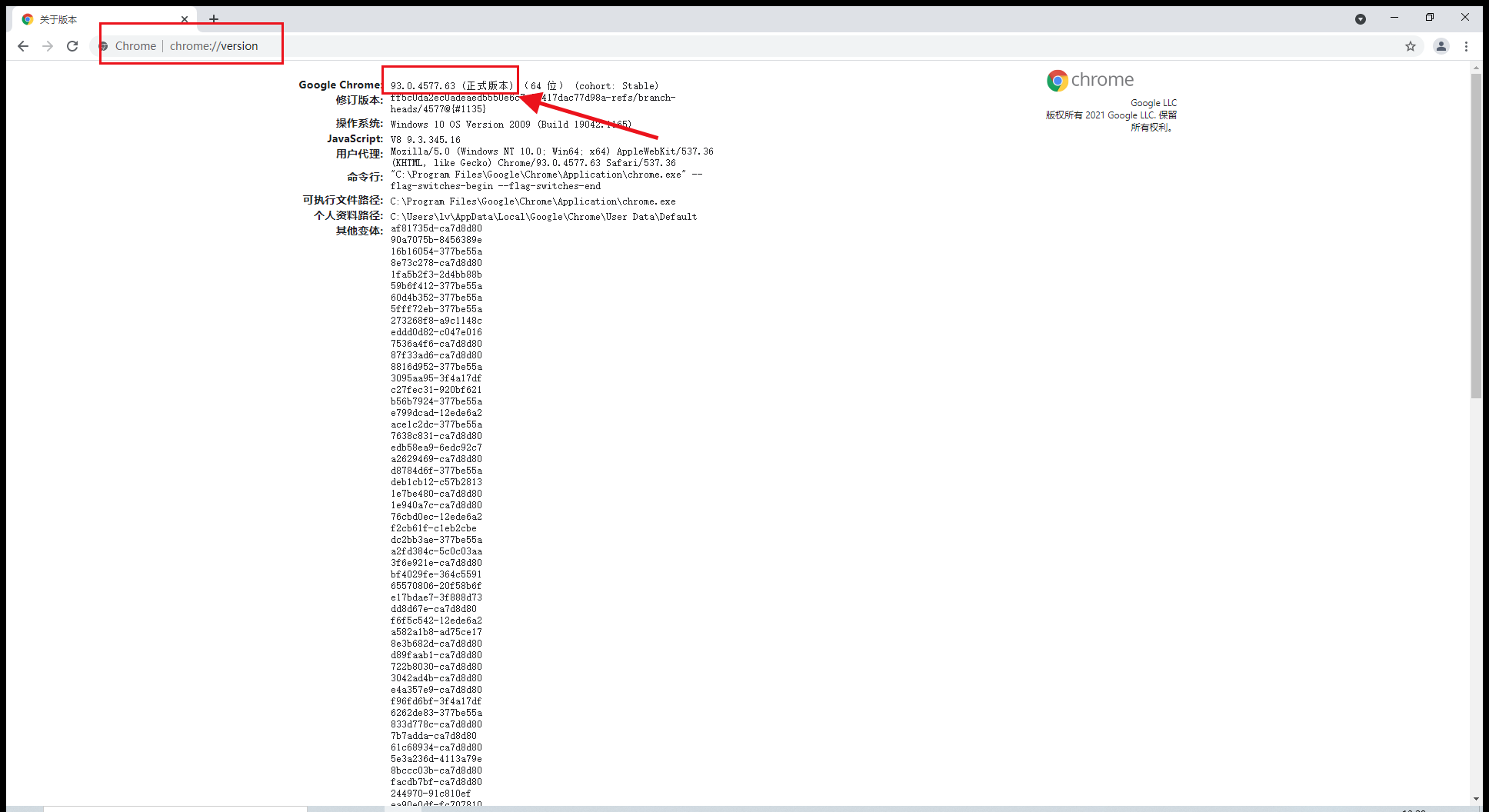This screenshot has height=812, width=1489.
Task: Click variation 244970-91c810ef
Action: click(431, 794)
